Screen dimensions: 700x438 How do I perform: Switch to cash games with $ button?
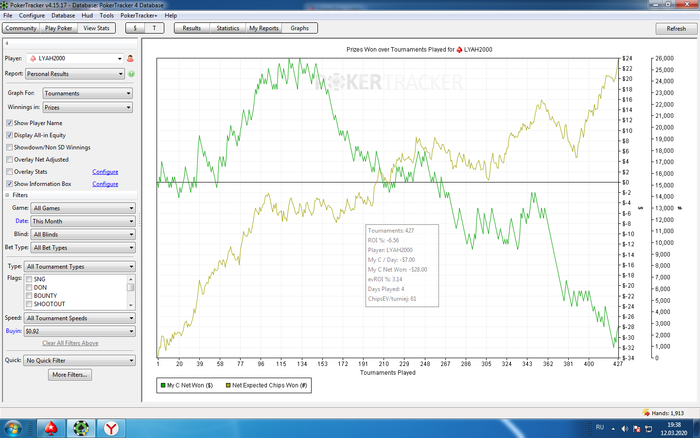click(135, 28)
